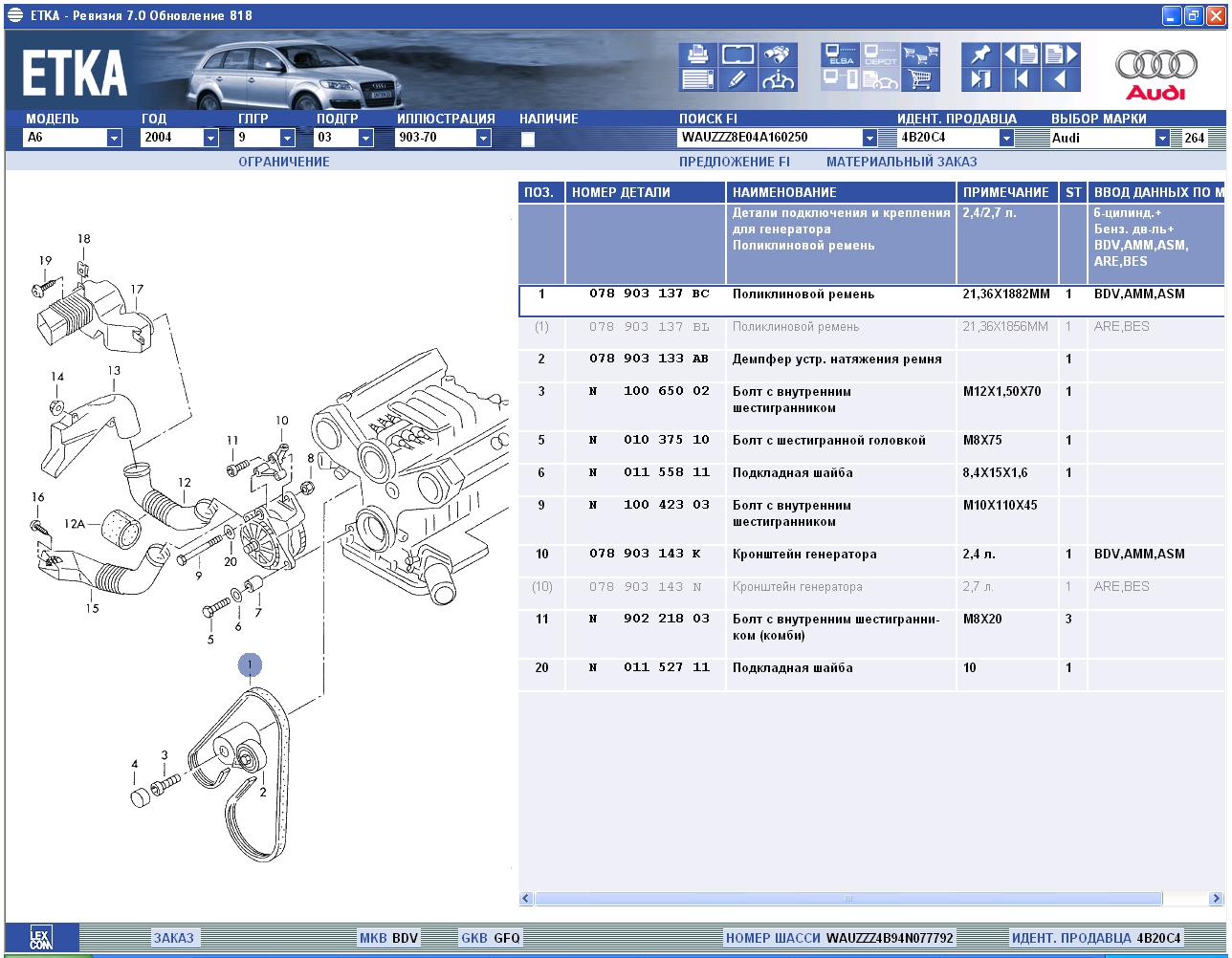Click the ETKA logo banner
Image resolution: width=1232 pixels, height=958 pixels.
[x=75, y=73]
